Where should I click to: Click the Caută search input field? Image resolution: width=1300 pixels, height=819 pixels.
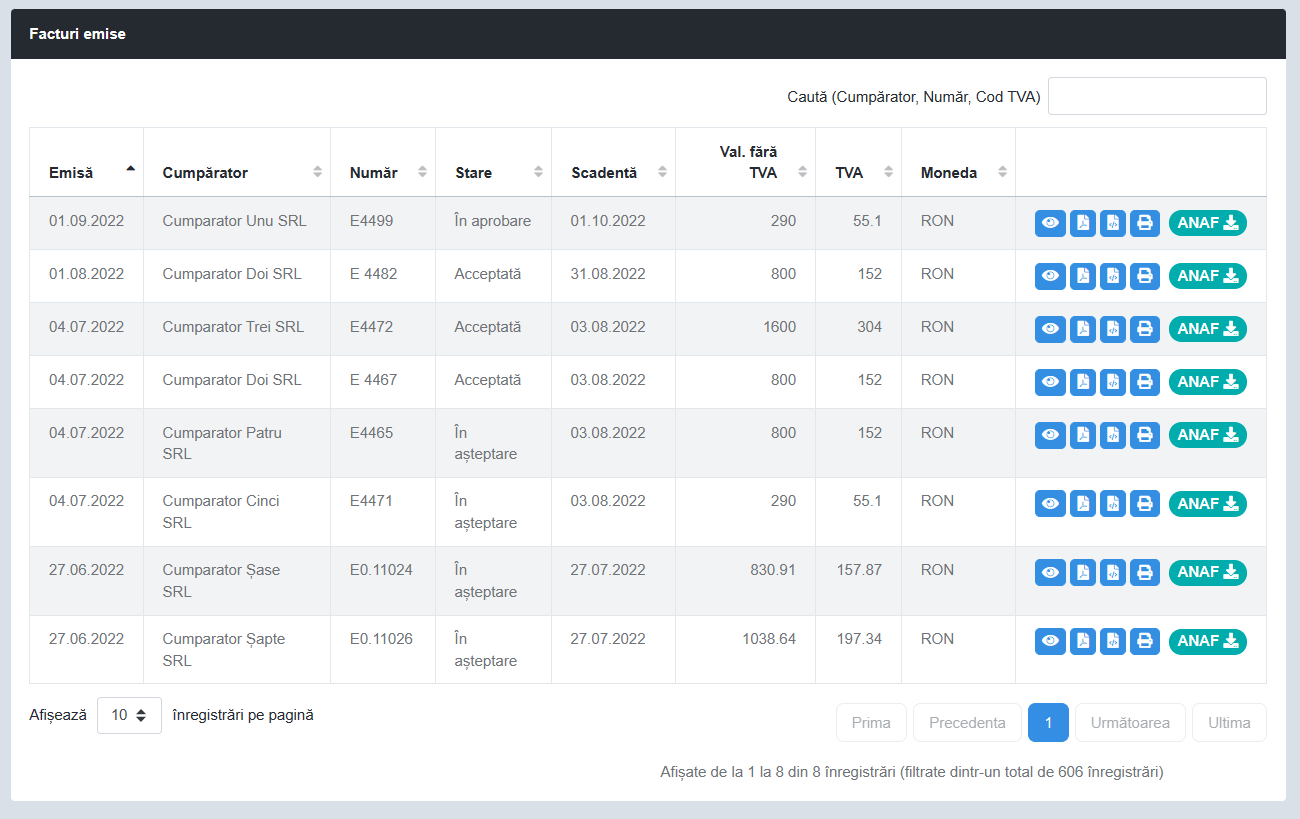[1157, 96]
